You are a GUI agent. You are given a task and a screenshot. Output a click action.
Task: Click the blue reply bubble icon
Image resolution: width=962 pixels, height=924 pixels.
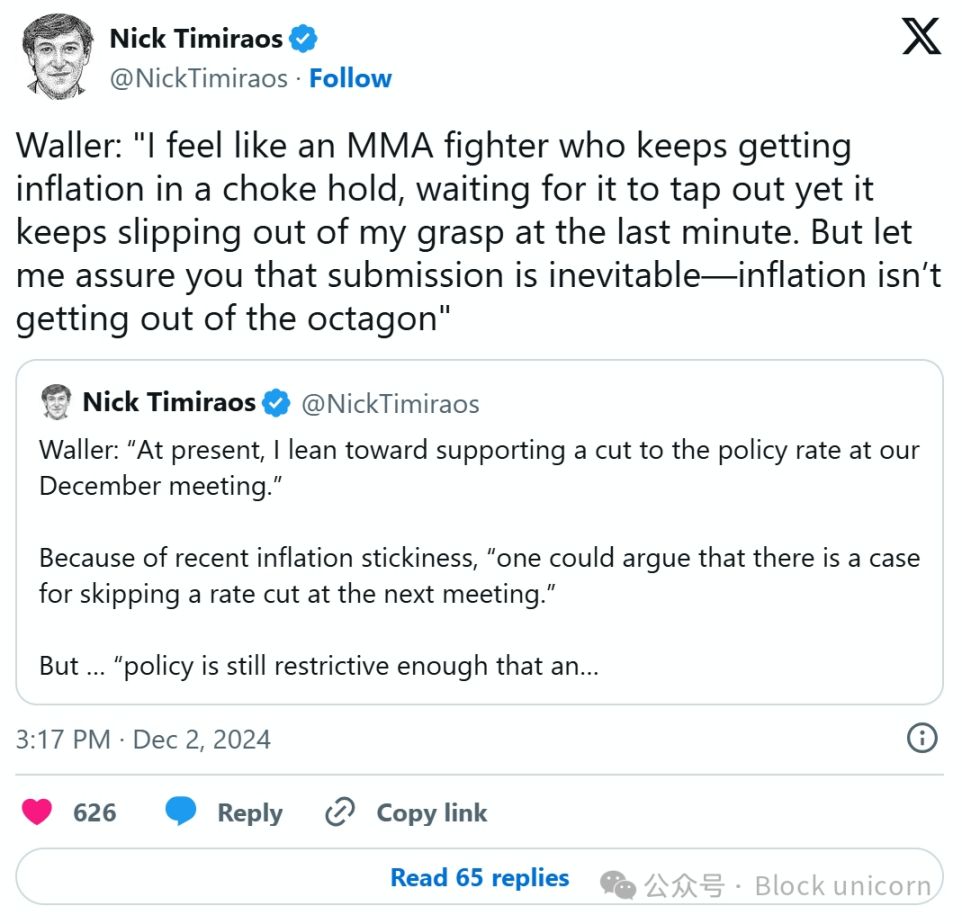tap(181, 812)
